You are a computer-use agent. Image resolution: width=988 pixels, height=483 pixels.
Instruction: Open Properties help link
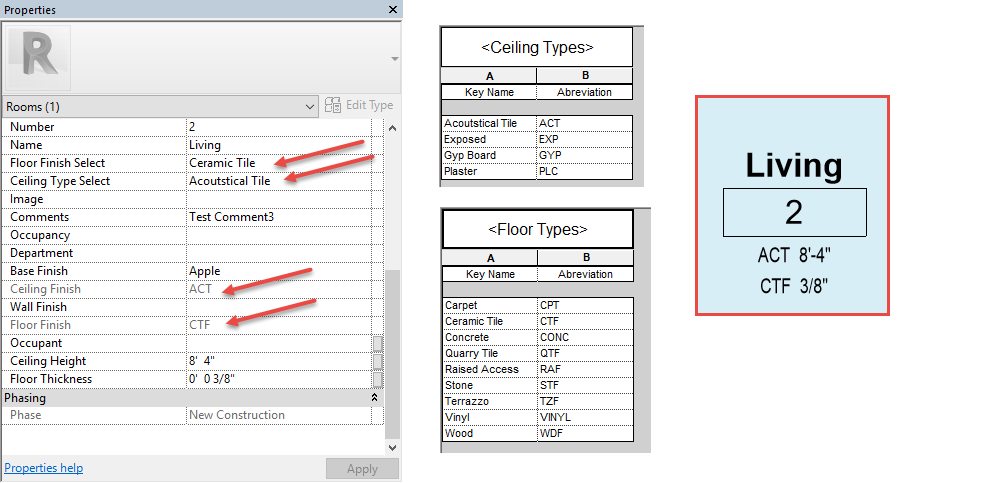point(43,468)
